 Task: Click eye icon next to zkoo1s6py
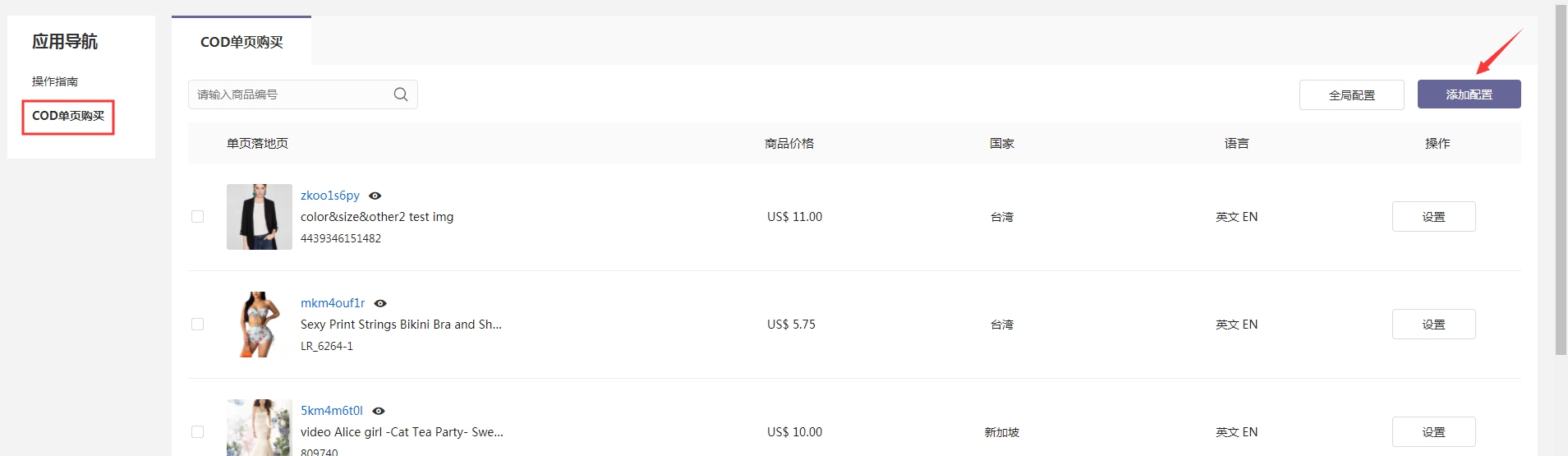[x=375, y=196]
